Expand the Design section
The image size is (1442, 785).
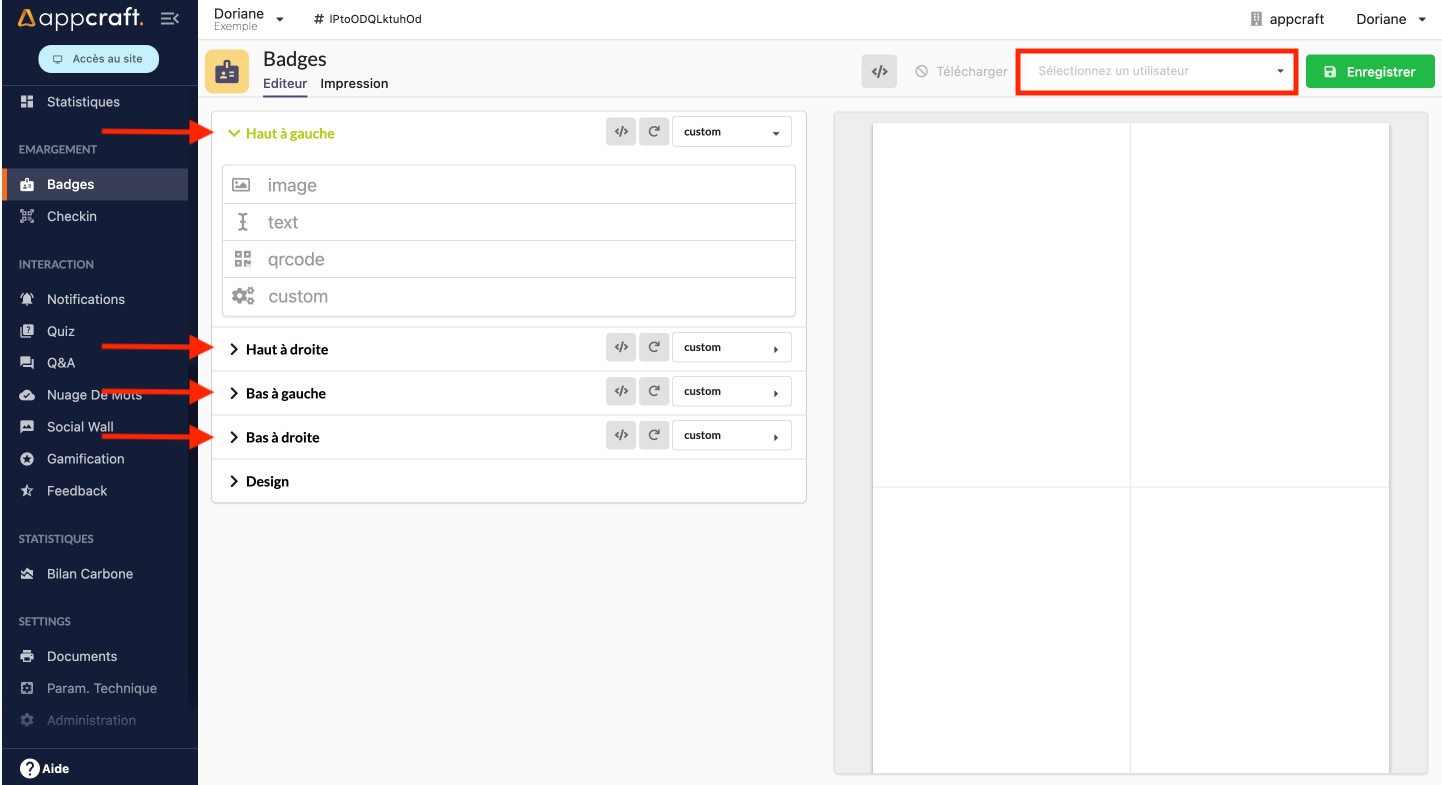[259, 481]
